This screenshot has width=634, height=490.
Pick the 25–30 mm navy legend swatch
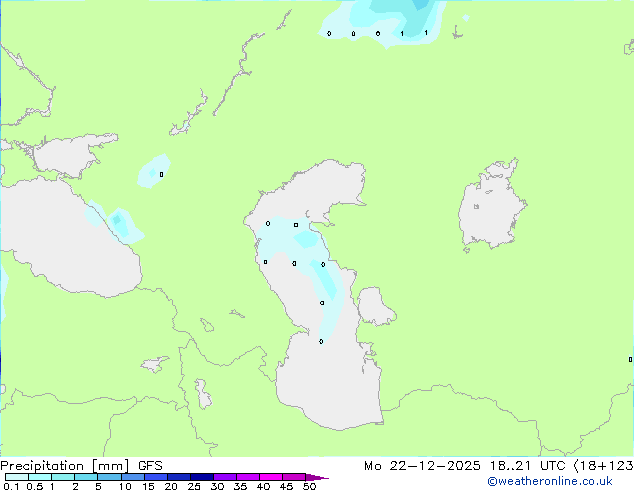201,477
